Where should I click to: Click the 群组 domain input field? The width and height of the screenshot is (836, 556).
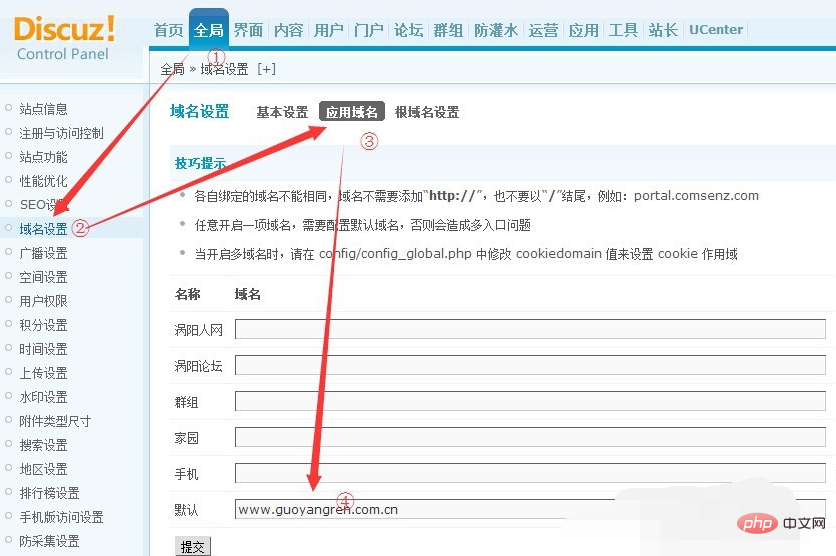click(530, 401)
